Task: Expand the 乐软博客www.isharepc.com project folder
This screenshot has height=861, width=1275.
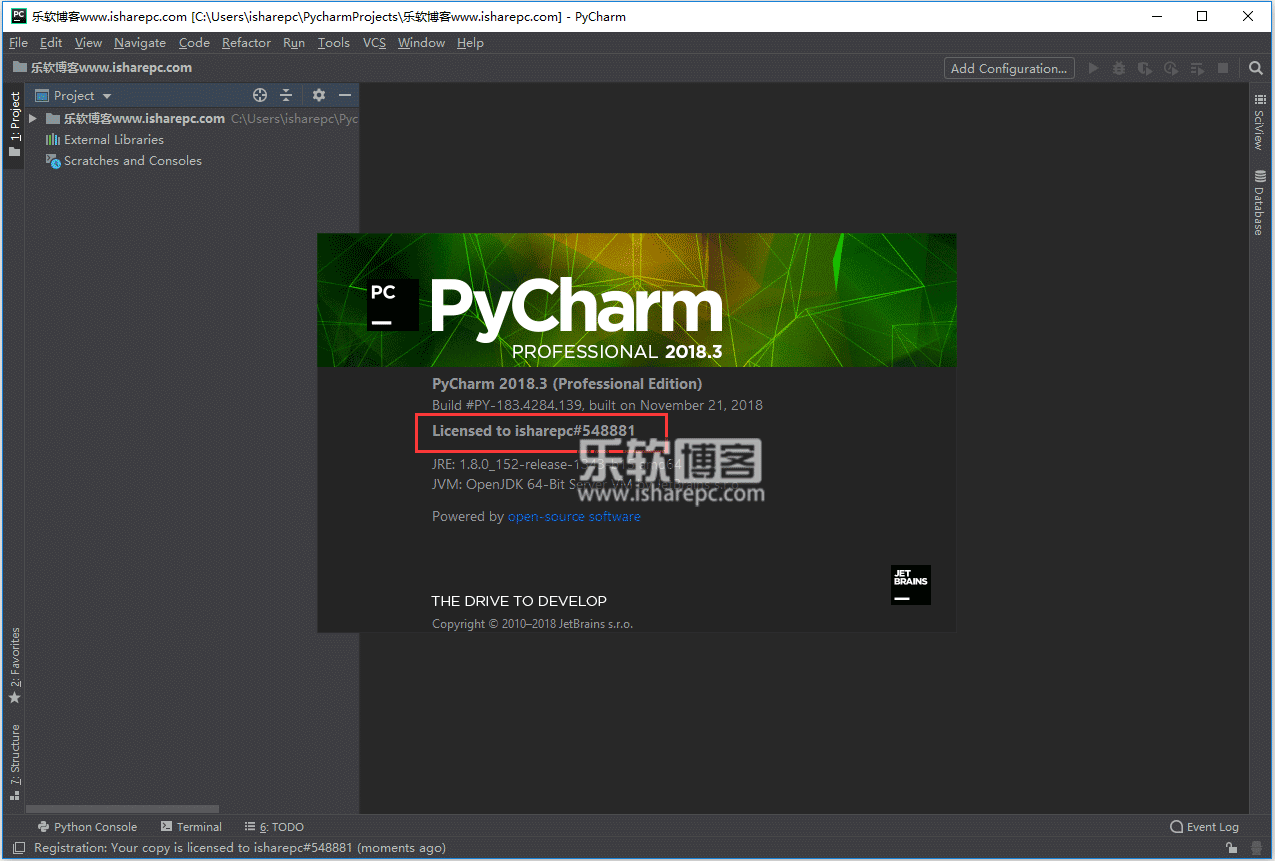Action: [33, 118]
